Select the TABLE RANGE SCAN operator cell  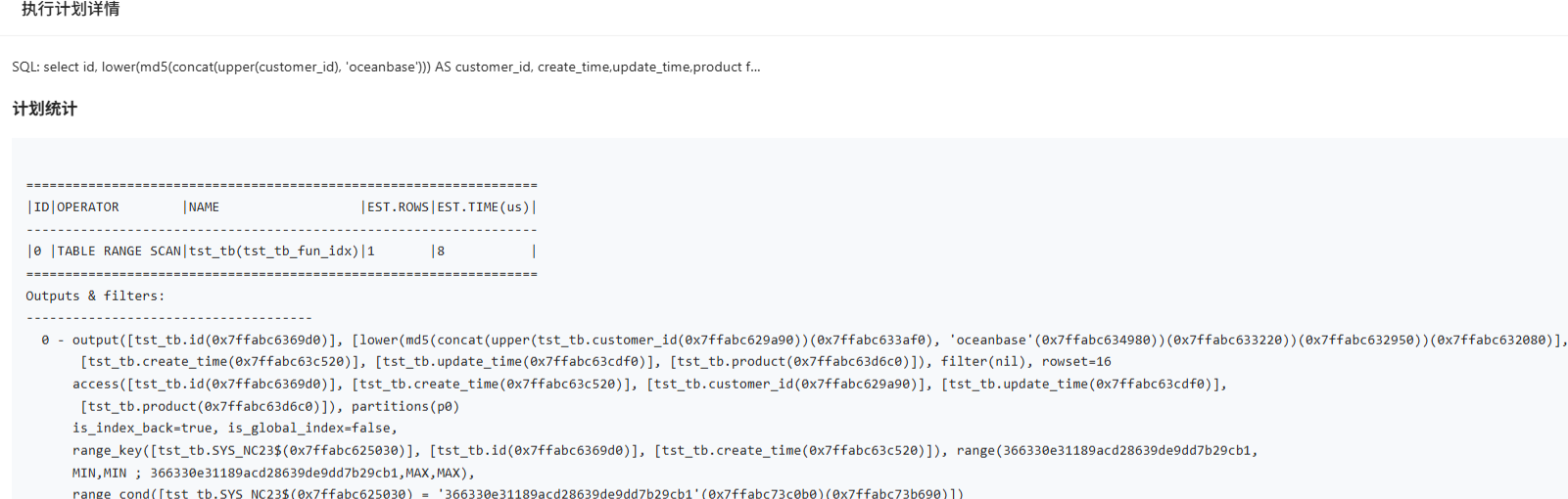[119, 251]
